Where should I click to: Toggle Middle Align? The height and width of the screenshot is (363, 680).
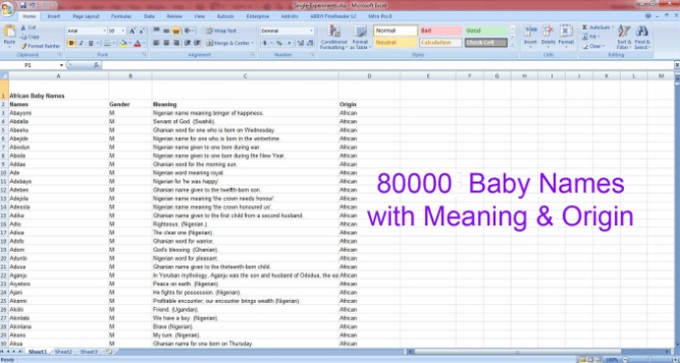pos(166,31)
